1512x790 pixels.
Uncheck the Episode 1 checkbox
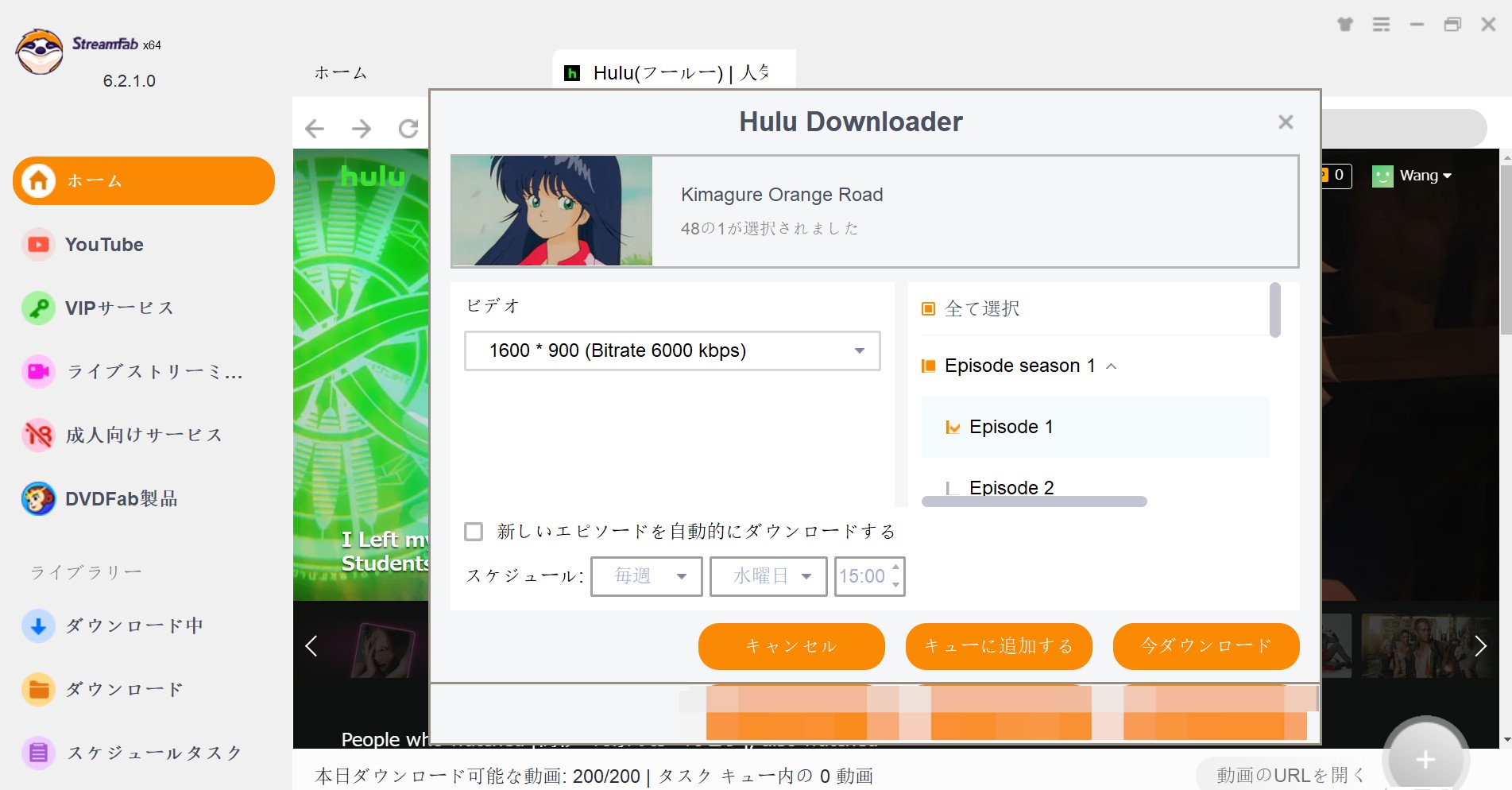click(953, 427)
